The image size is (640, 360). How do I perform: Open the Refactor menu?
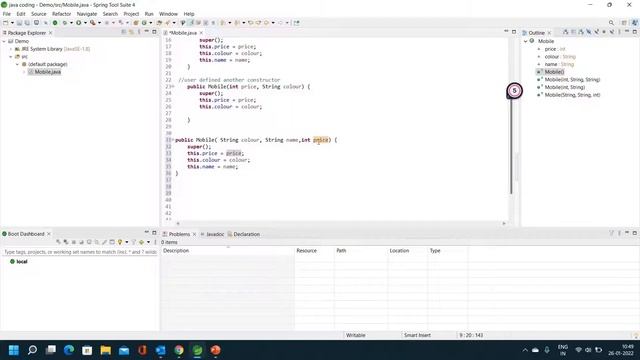pos(62,14)
